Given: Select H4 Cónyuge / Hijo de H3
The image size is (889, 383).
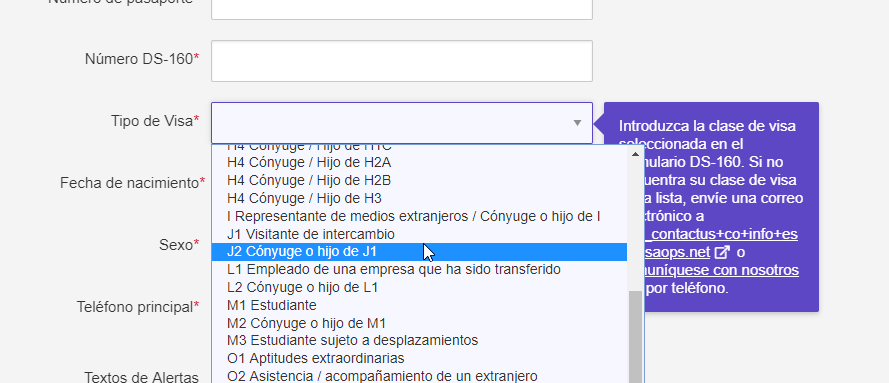Looking at the screenshot, I should 419,198.
